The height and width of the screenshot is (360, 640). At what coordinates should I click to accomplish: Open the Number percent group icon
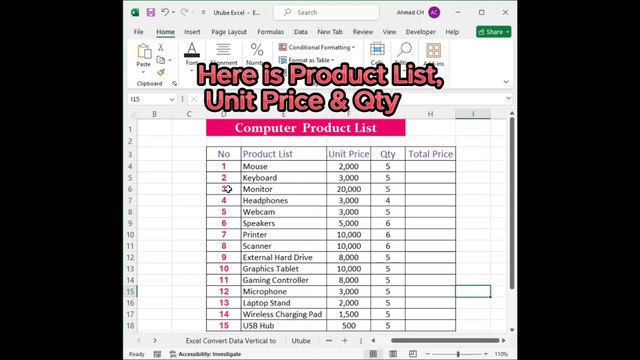[257, 50]
